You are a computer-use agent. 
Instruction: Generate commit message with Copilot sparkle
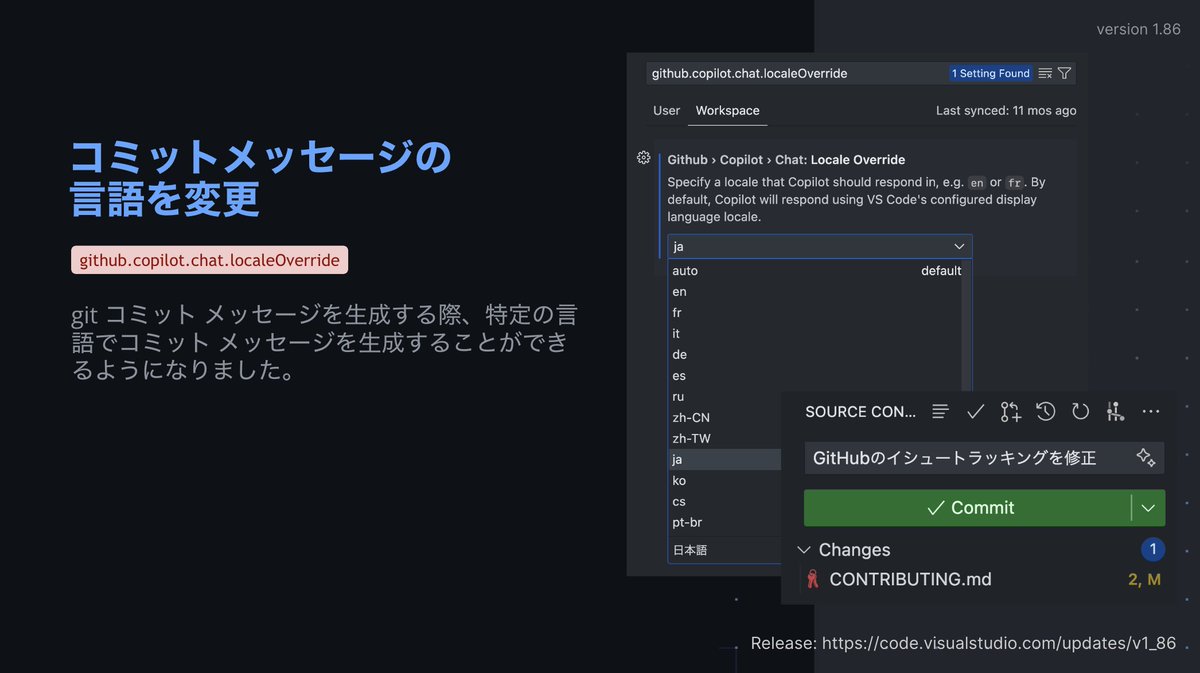[1146, 458]
